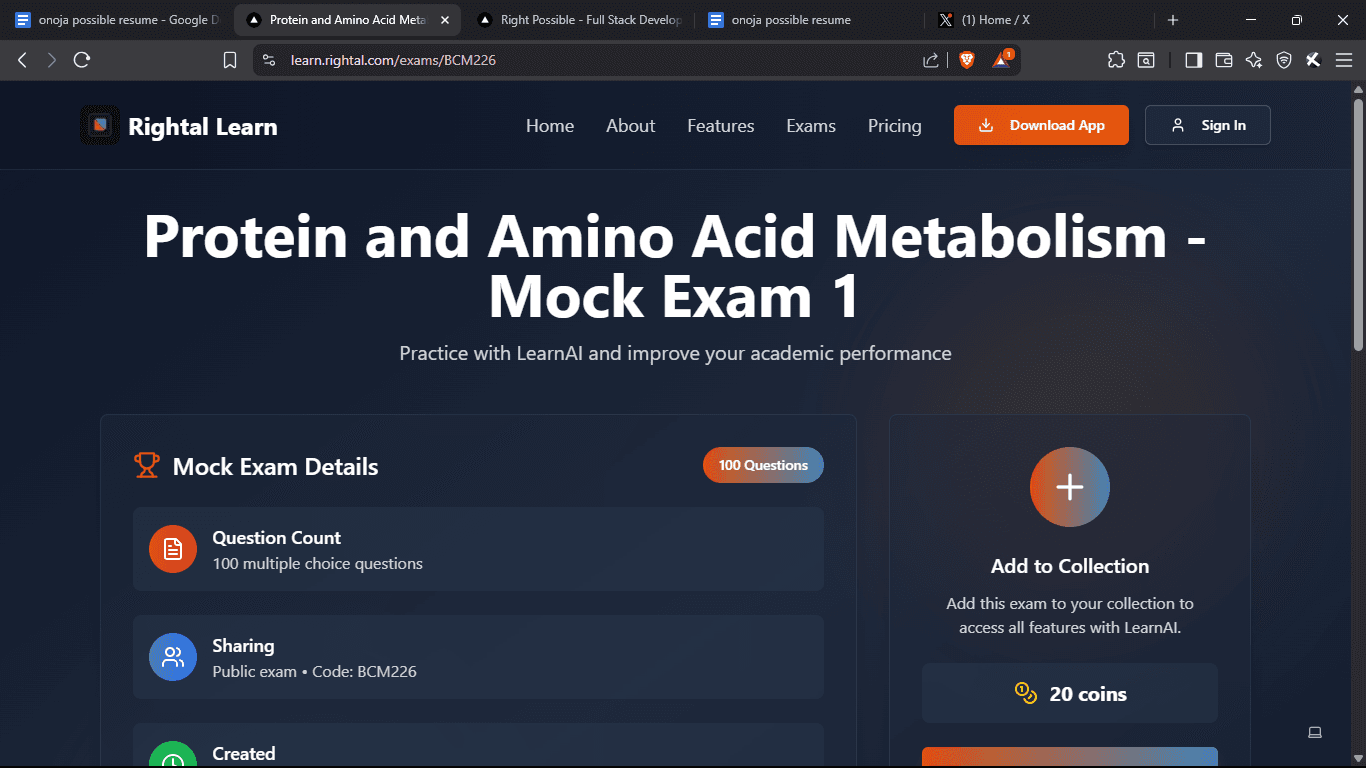Click the Sharing people icon

click(173, 657)
